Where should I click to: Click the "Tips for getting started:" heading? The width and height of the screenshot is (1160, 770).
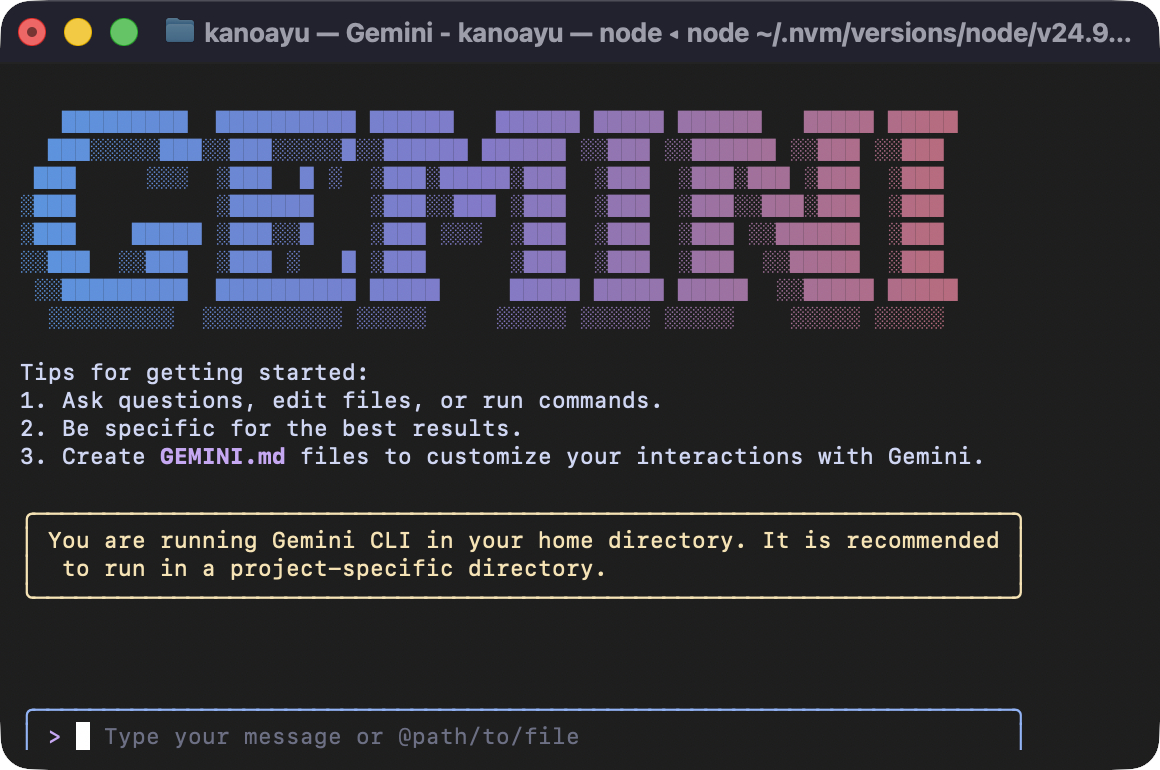[194, 373]
